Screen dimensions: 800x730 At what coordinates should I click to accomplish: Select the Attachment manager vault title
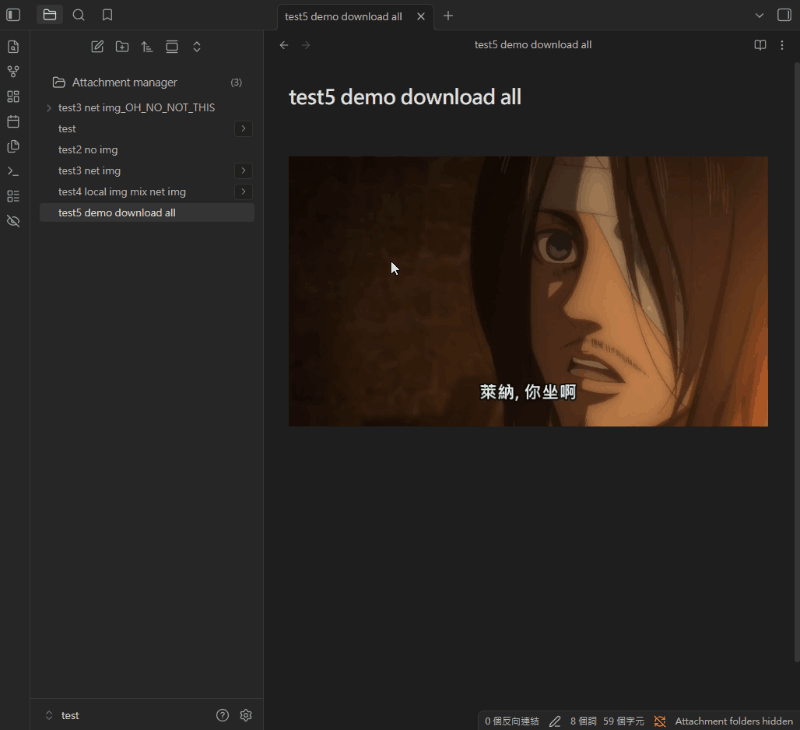coord(124,82)
